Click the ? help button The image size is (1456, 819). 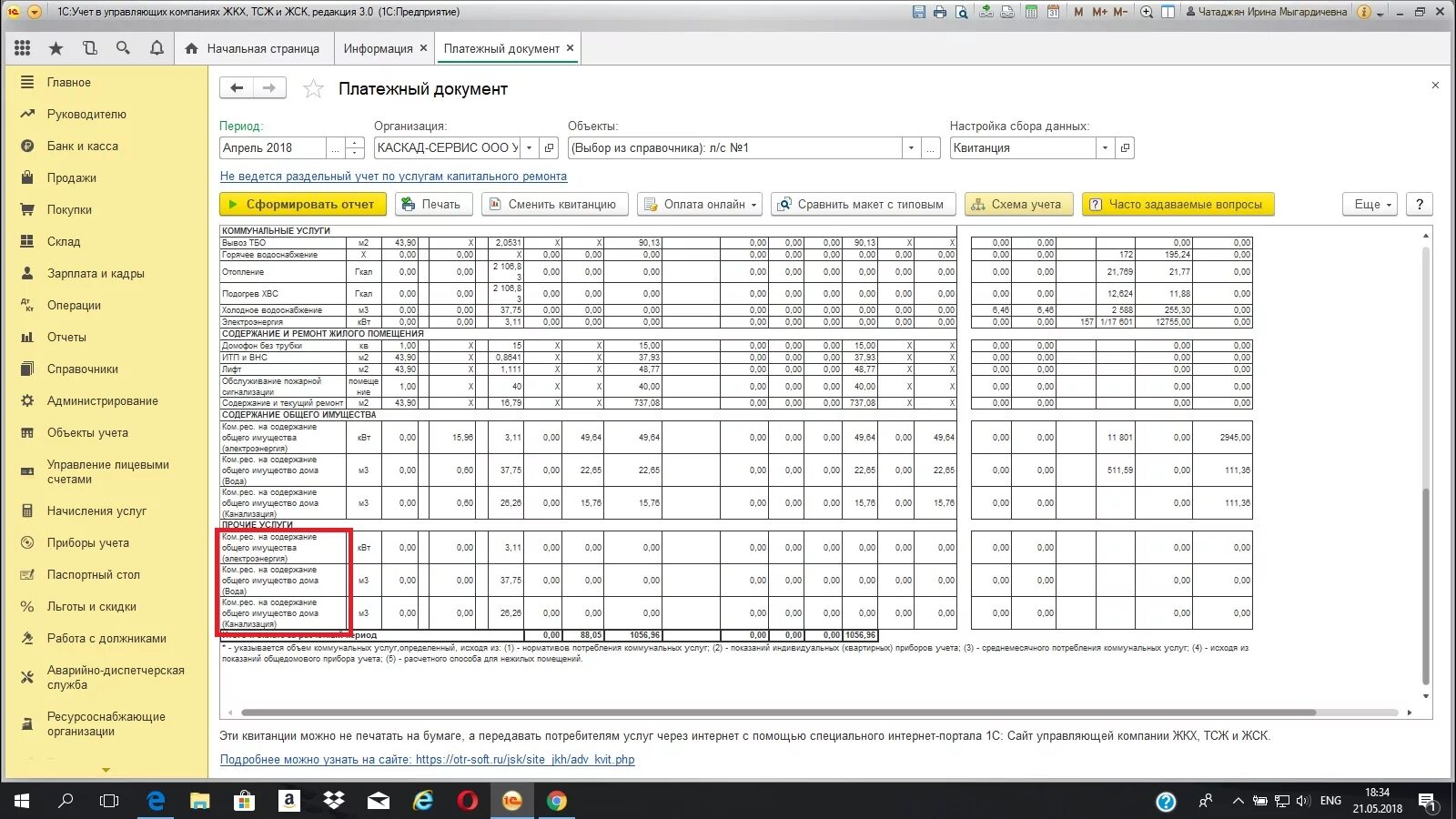1420,204
